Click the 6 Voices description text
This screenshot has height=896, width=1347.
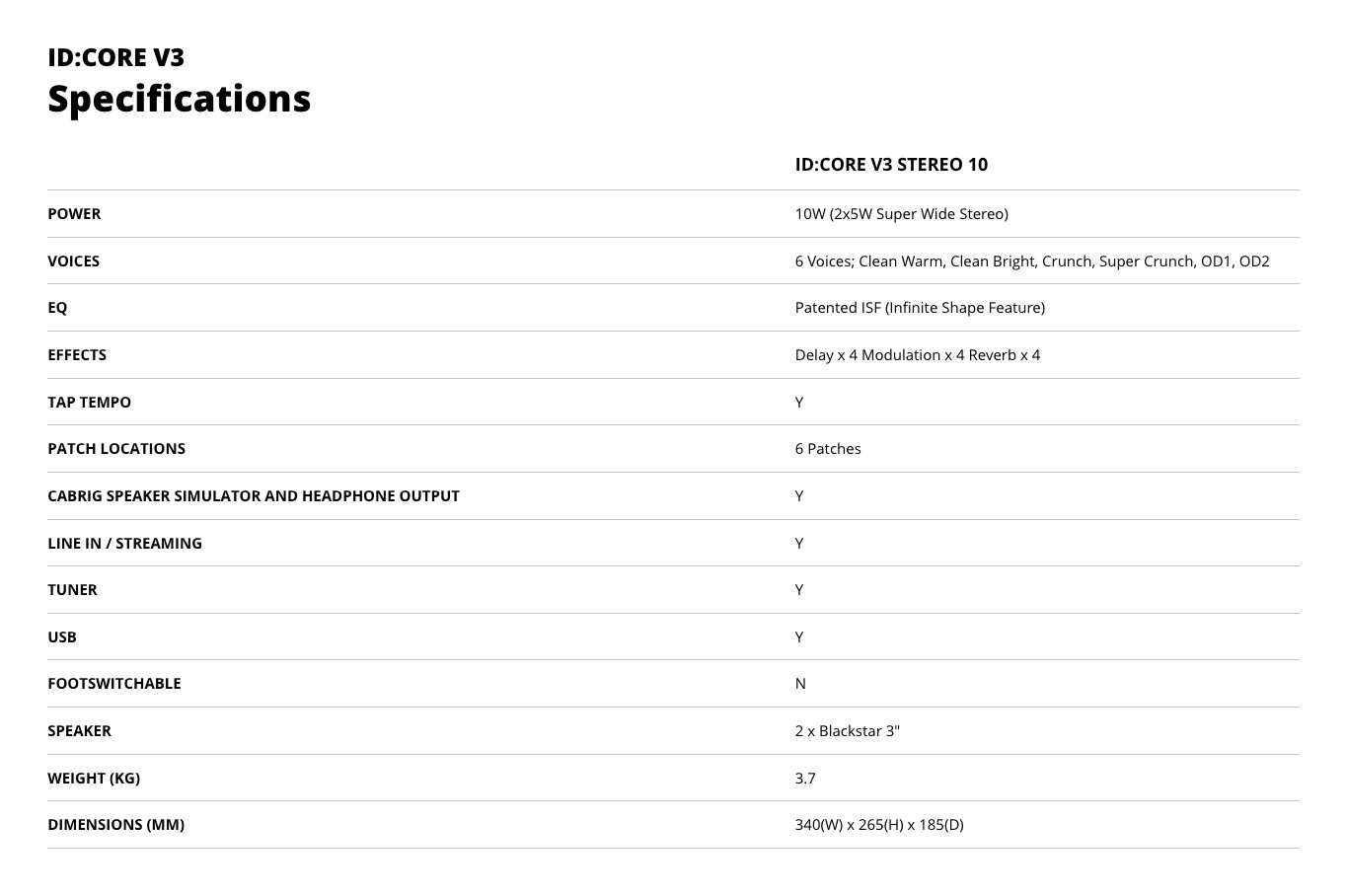point(1031,261)
